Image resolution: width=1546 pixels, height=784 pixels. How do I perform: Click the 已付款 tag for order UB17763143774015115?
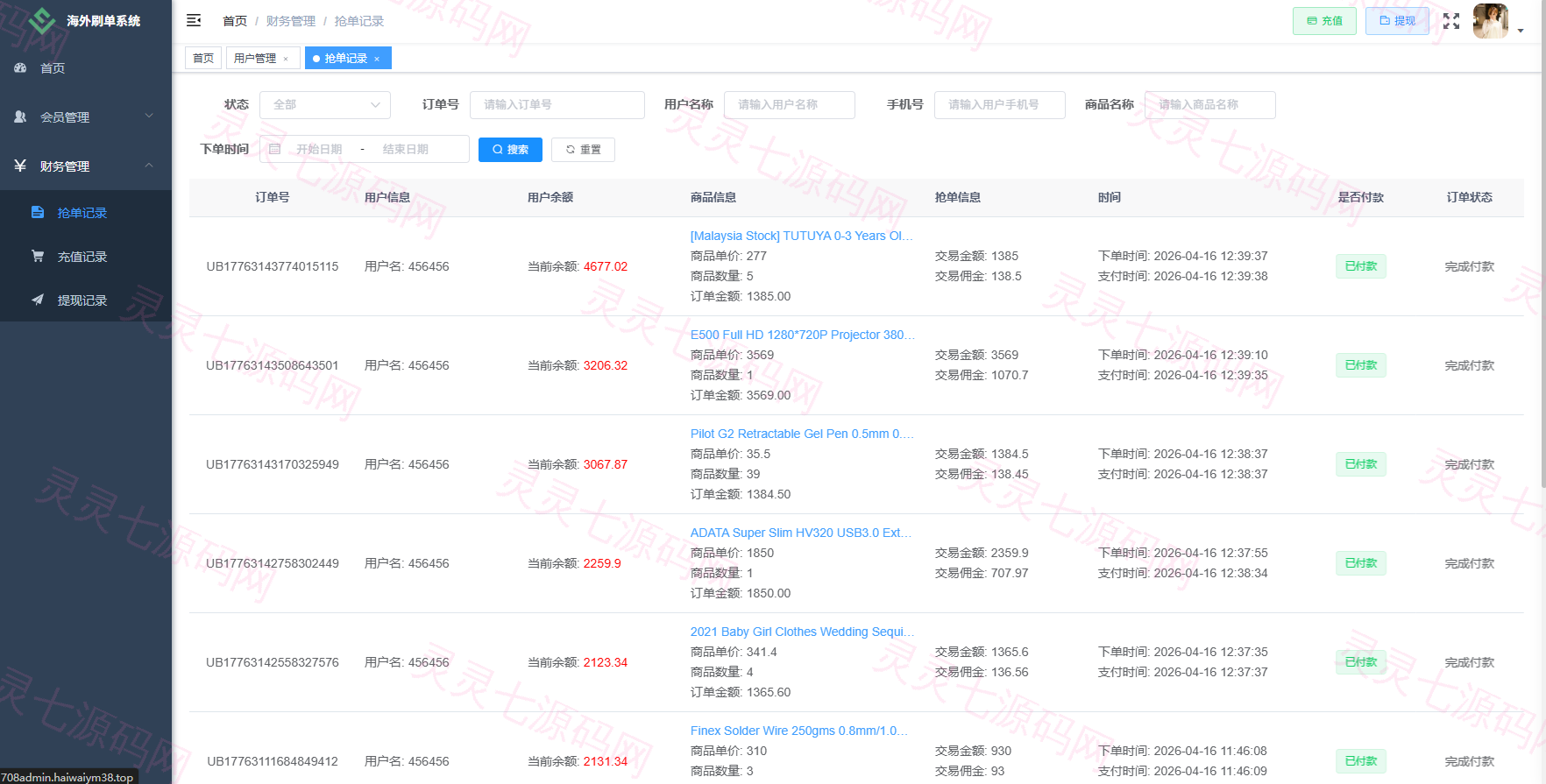pyautogui.click(x=1361, y=266)
